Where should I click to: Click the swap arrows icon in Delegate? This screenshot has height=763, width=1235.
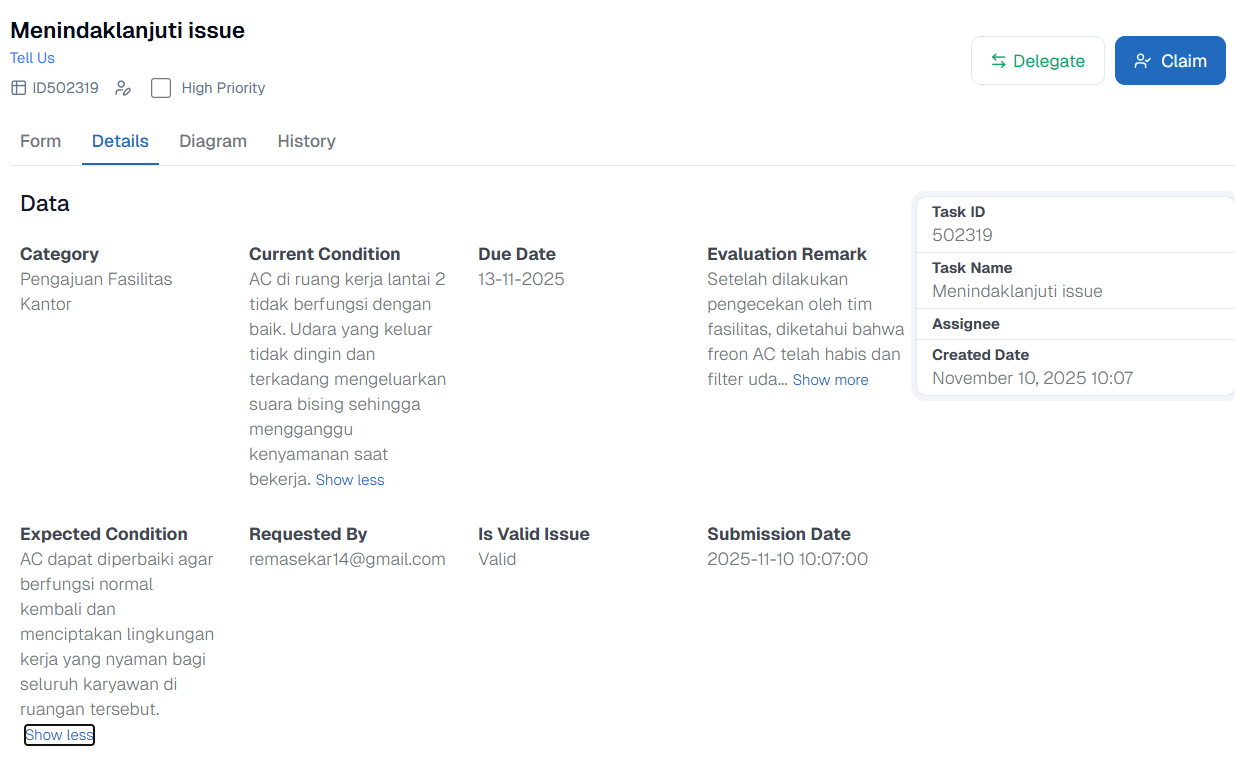click(998, 61)
